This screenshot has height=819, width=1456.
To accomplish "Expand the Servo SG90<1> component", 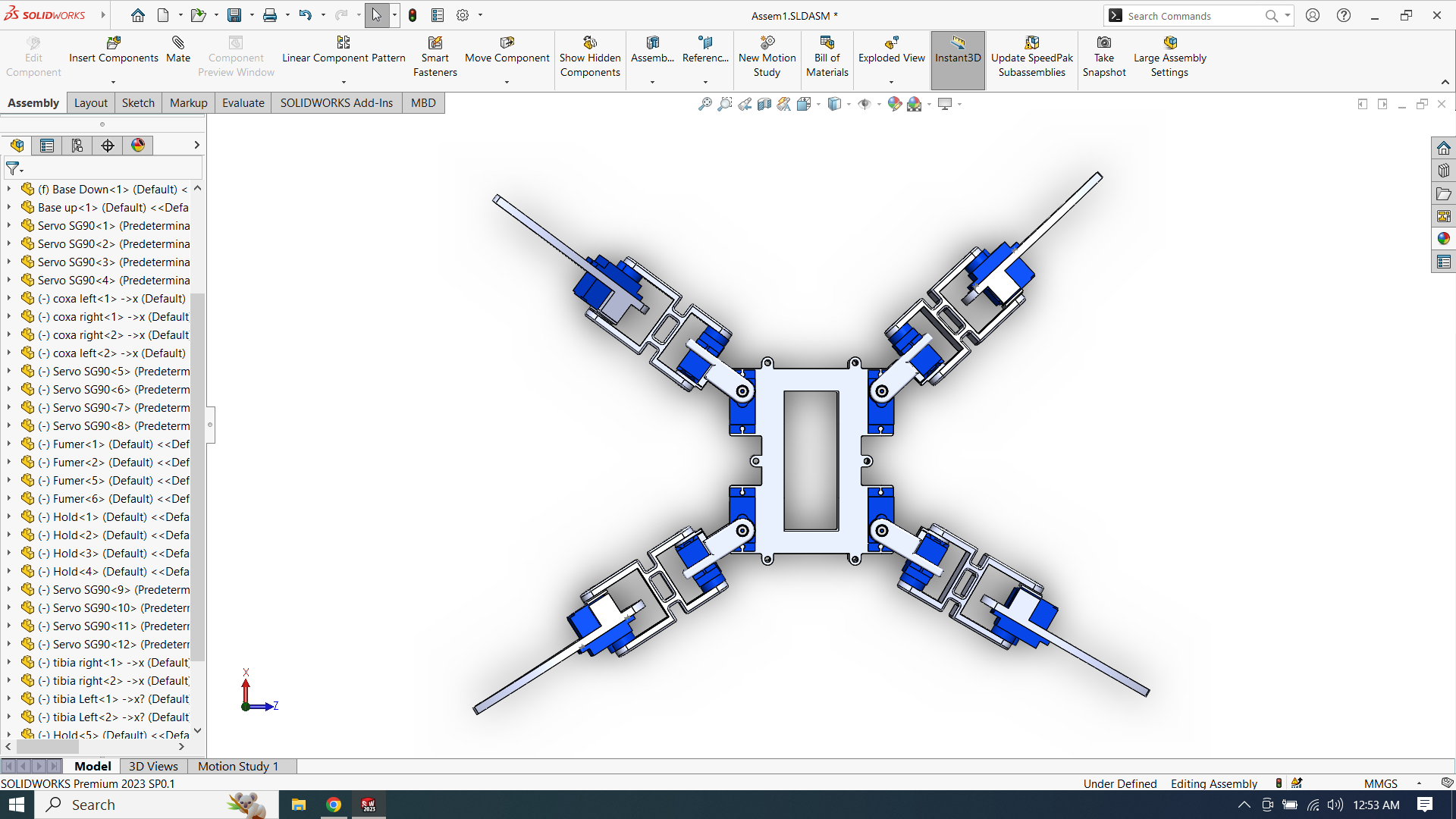I will (8, 225).
